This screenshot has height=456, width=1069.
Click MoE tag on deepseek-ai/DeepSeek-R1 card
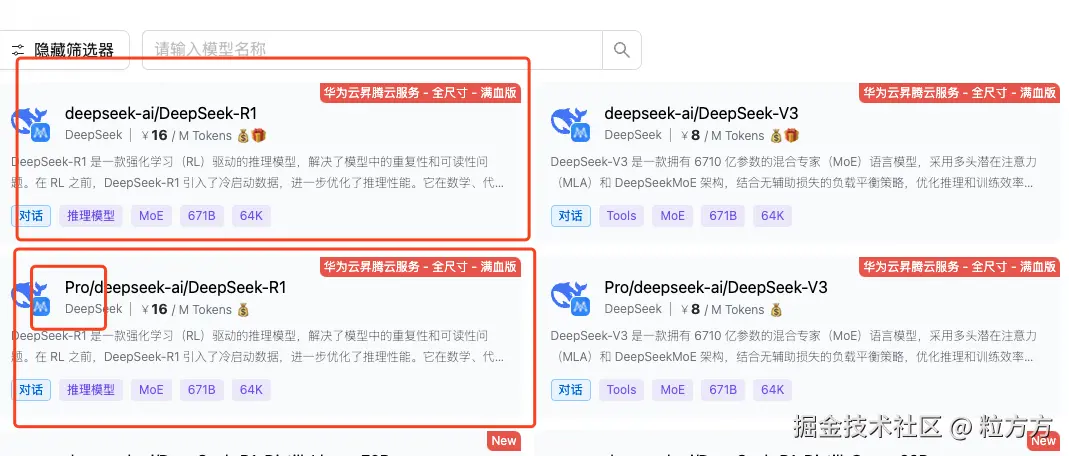click(x=151, y=216)
